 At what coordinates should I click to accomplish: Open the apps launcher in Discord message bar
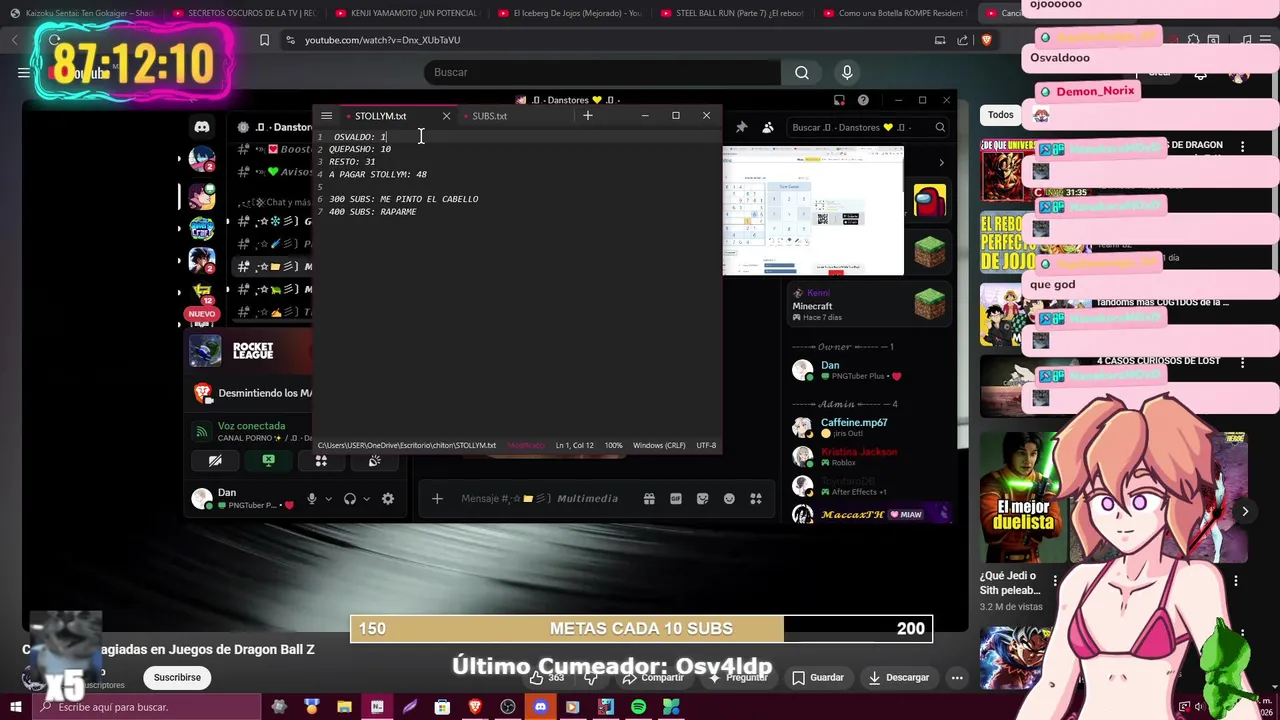point(756,499)
